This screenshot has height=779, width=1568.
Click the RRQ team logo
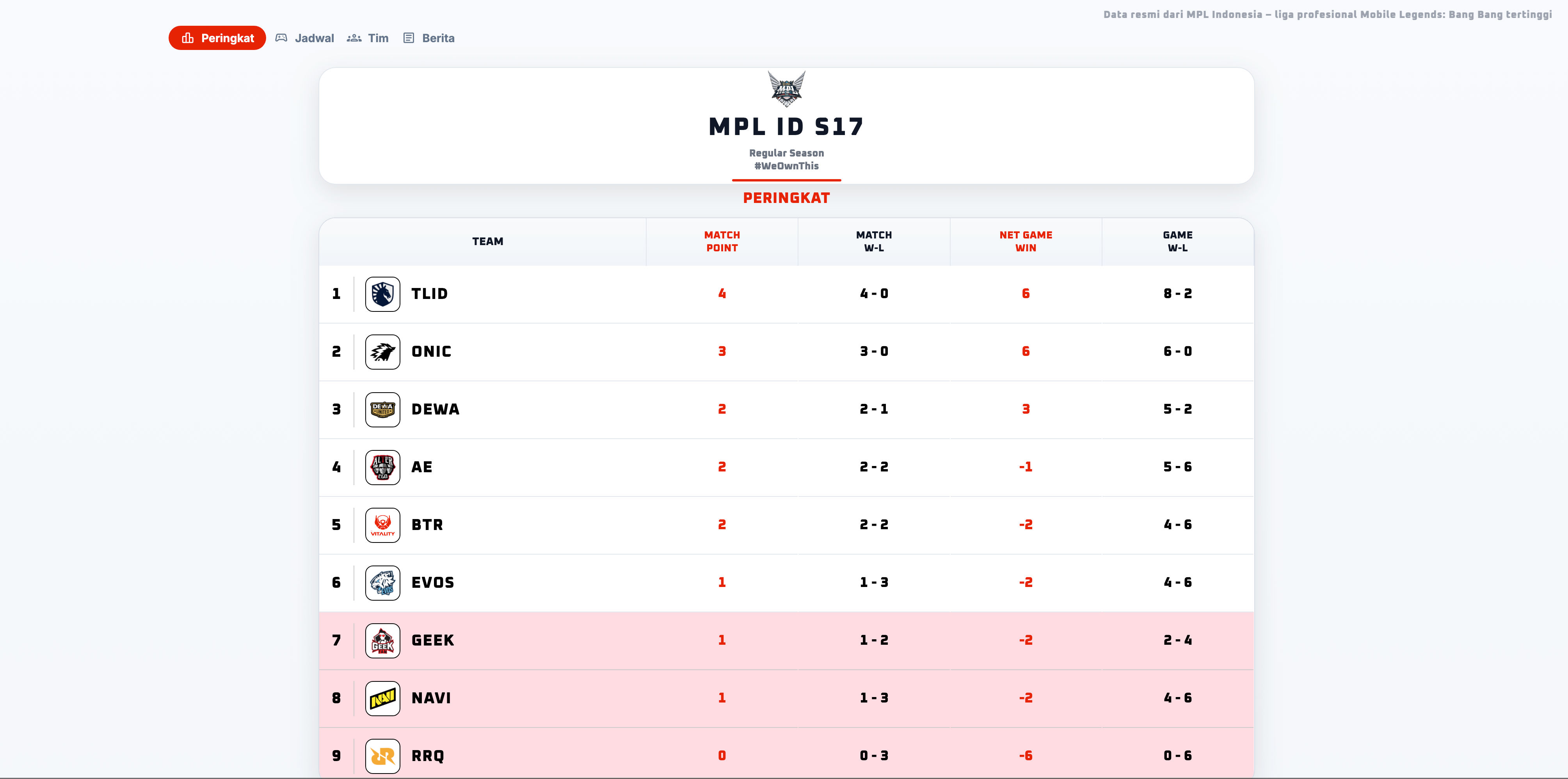click(x=383, y=756)
